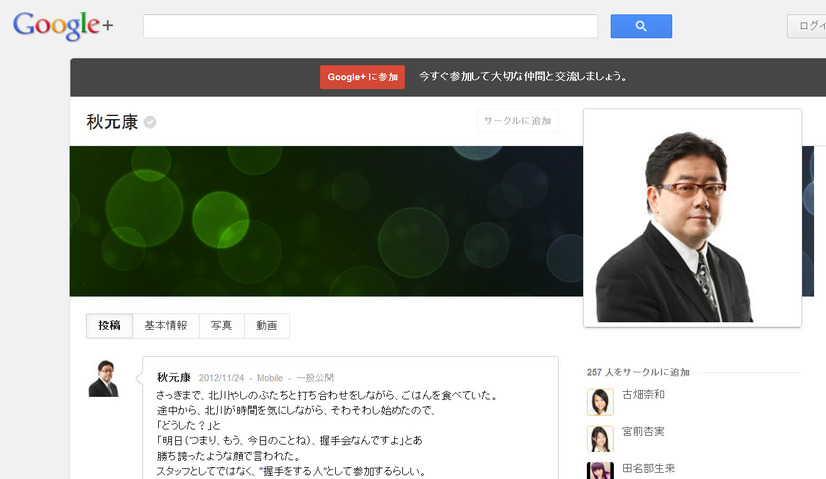826x479 pixels.
Task: Click the 秋元康 profile name heading
Action: [112, 122]
